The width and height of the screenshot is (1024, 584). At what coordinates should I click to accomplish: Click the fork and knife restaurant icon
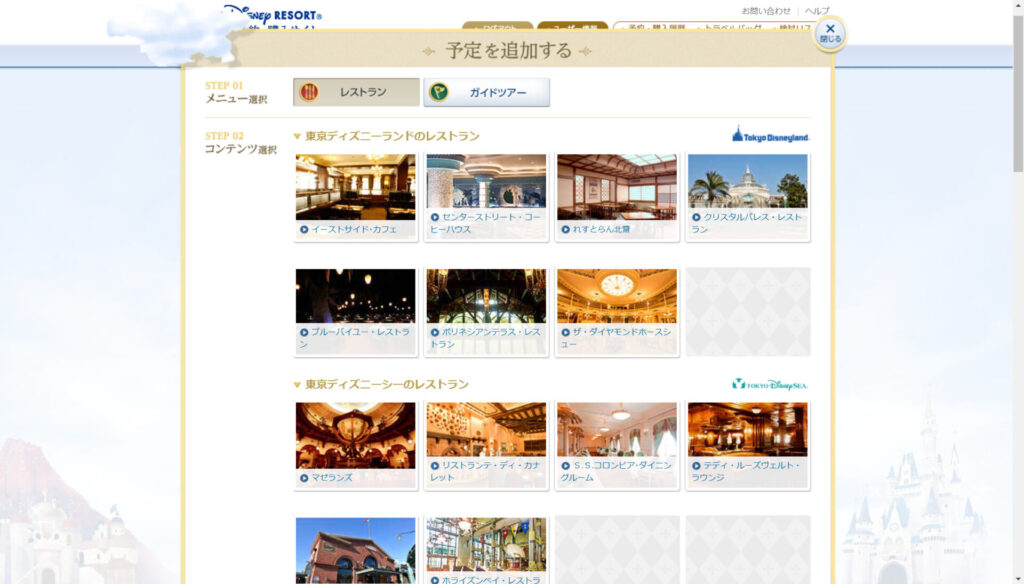click(309, 92)
